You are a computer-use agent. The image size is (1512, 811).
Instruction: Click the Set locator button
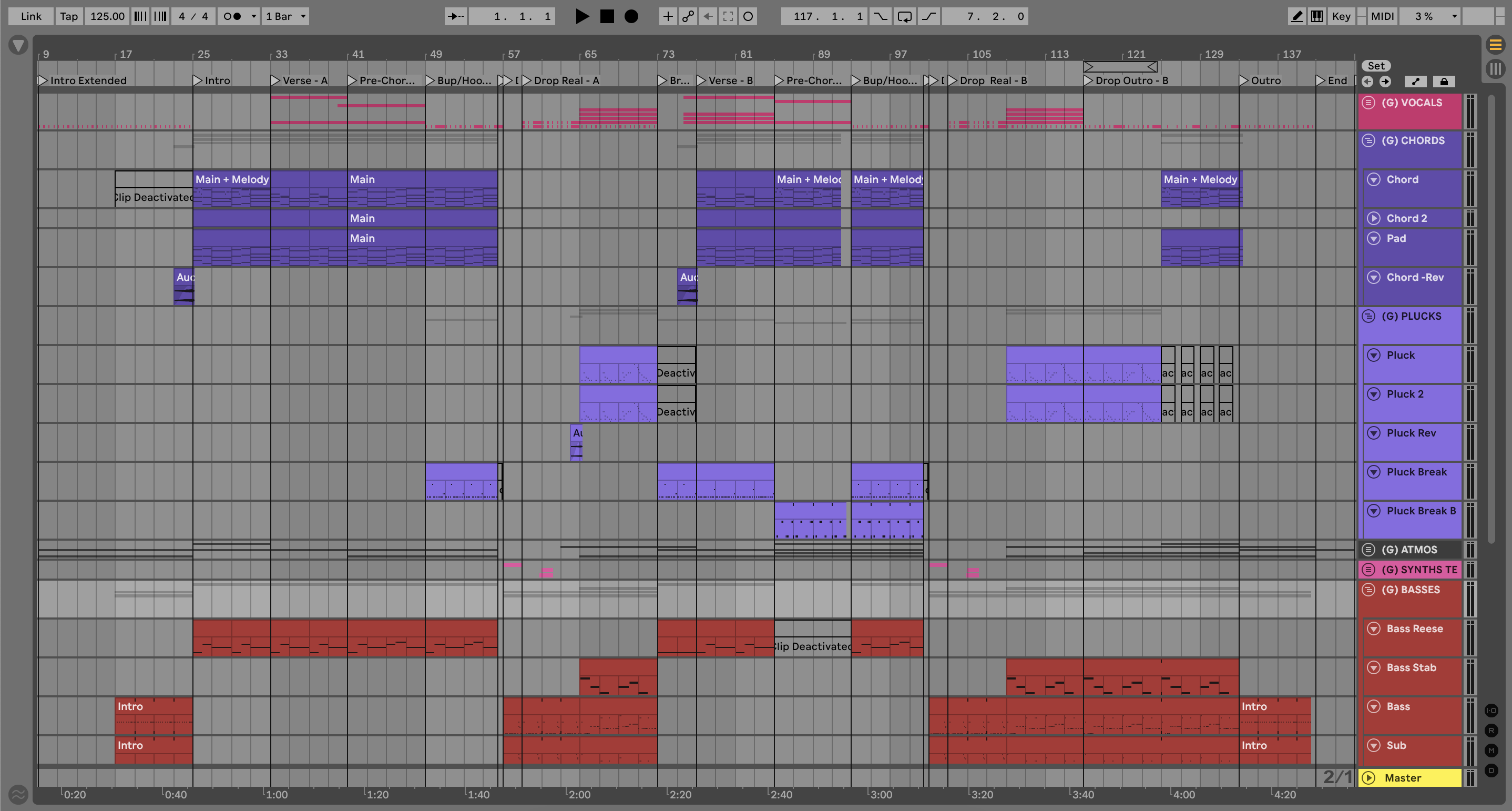1375,66
